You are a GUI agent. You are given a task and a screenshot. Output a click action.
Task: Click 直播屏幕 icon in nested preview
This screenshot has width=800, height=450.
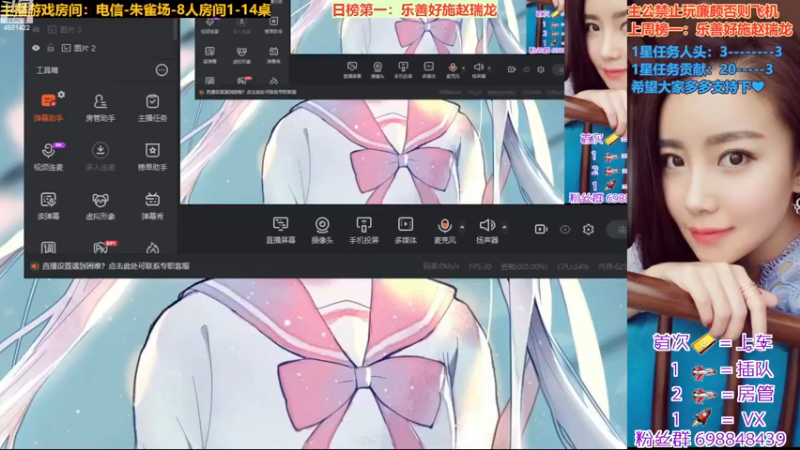352,69
